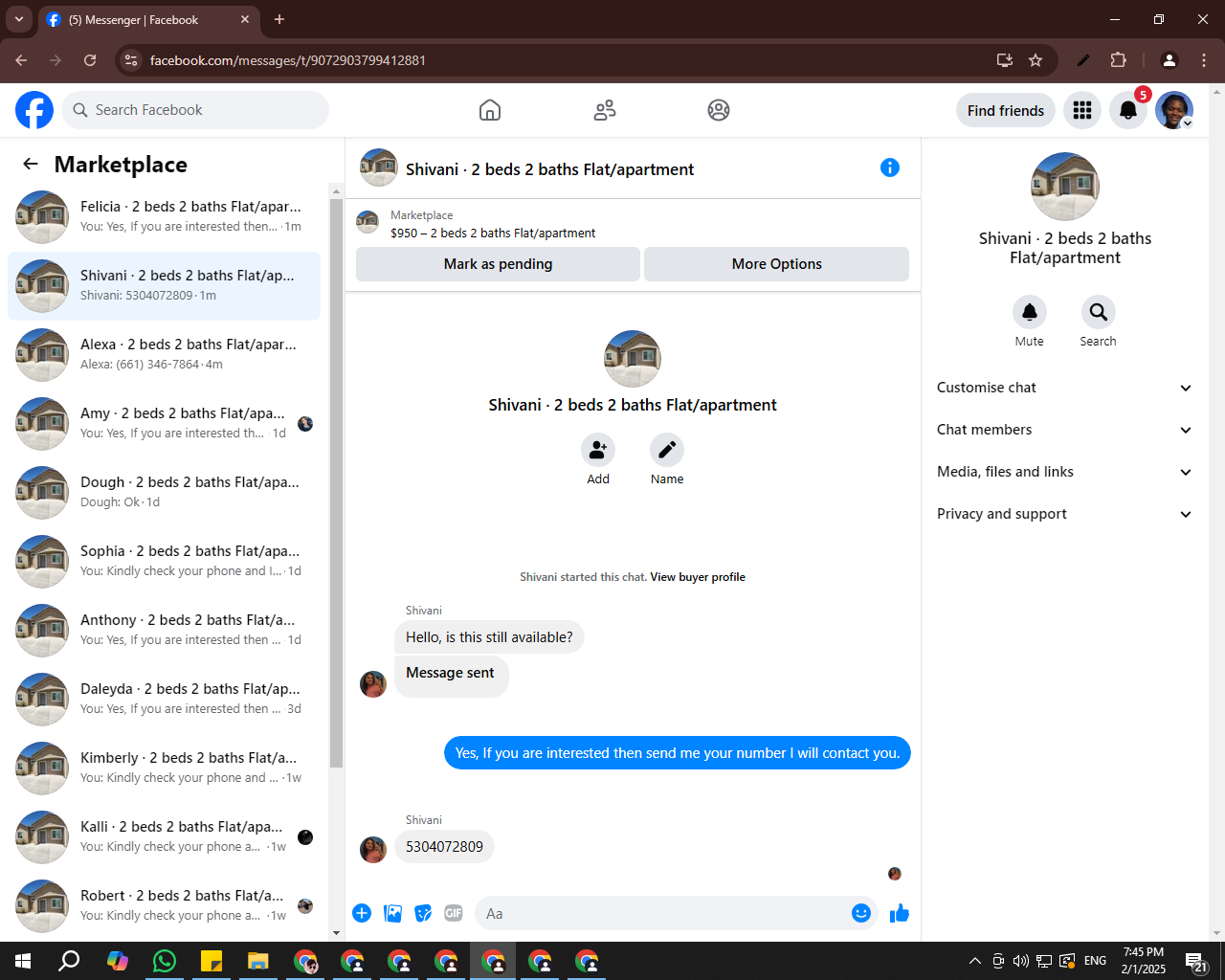Open Anthony conversation in Marketplace list
Image resolution: width=1225 pixels, height=980 pixels.
pos(164,631)
